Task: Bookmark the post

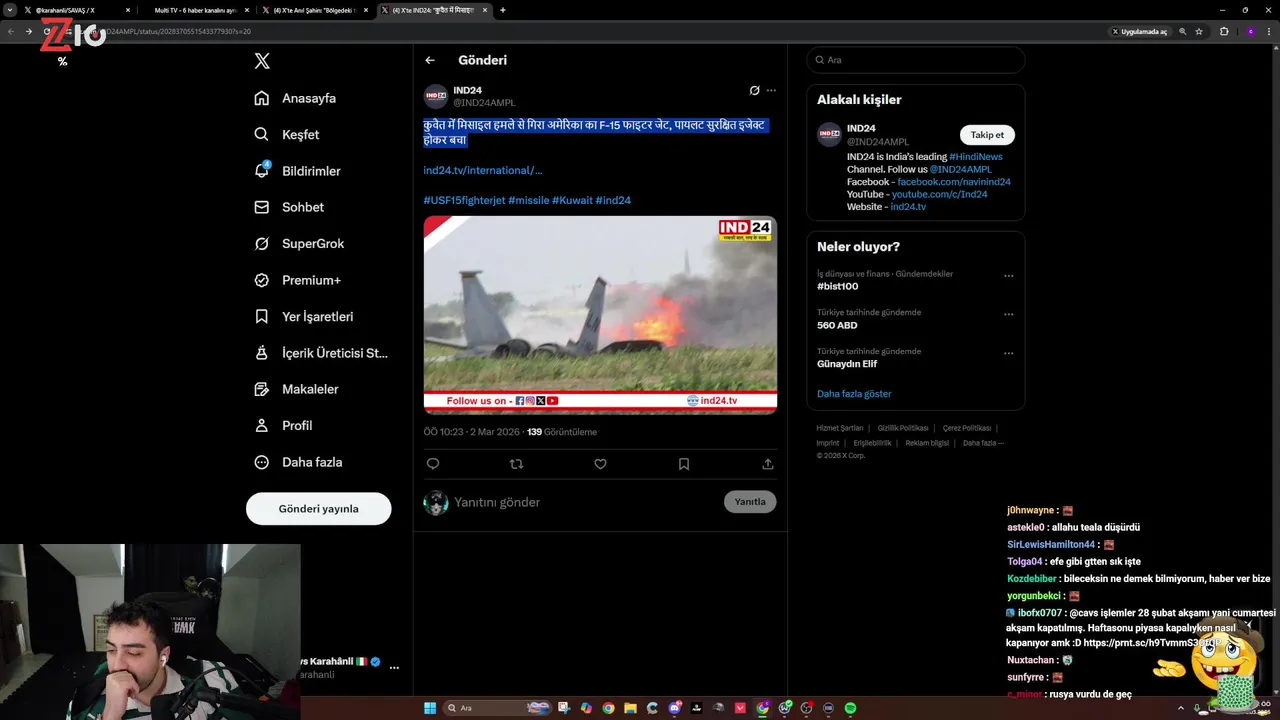Action: pos(684,464)
